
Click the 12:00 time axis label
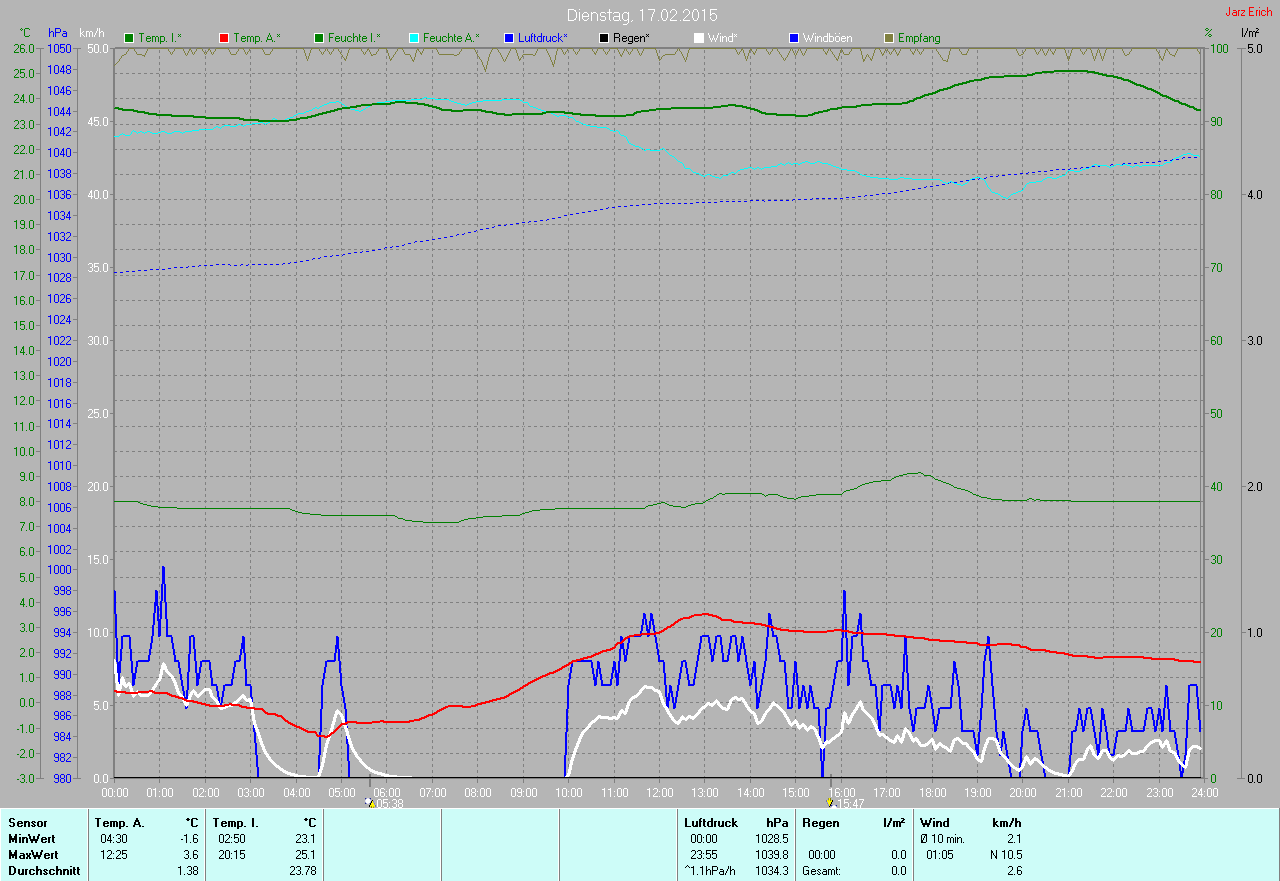(x=660, y=792)
